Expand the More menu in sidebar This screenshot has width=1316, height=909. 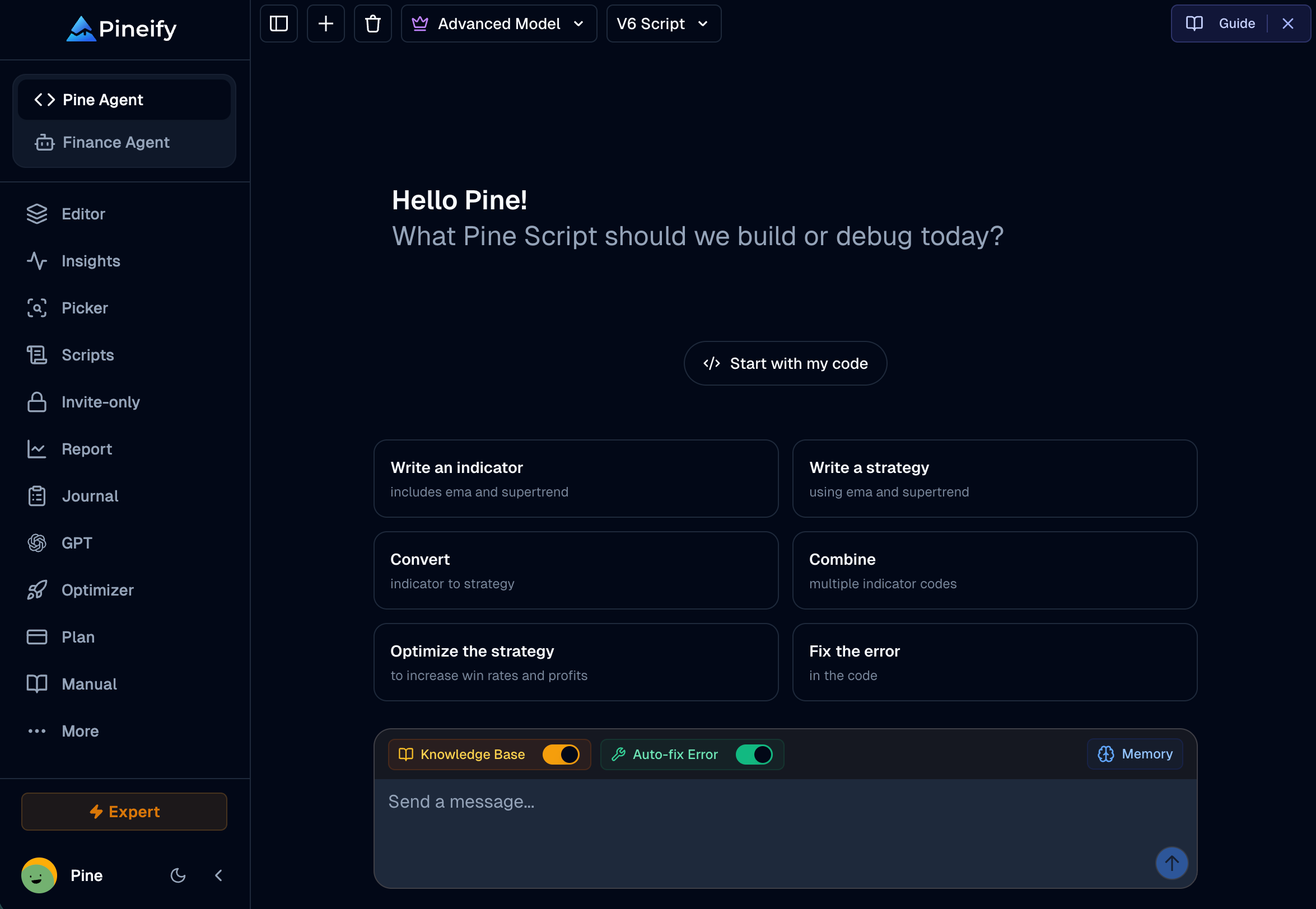click(80, 731)
